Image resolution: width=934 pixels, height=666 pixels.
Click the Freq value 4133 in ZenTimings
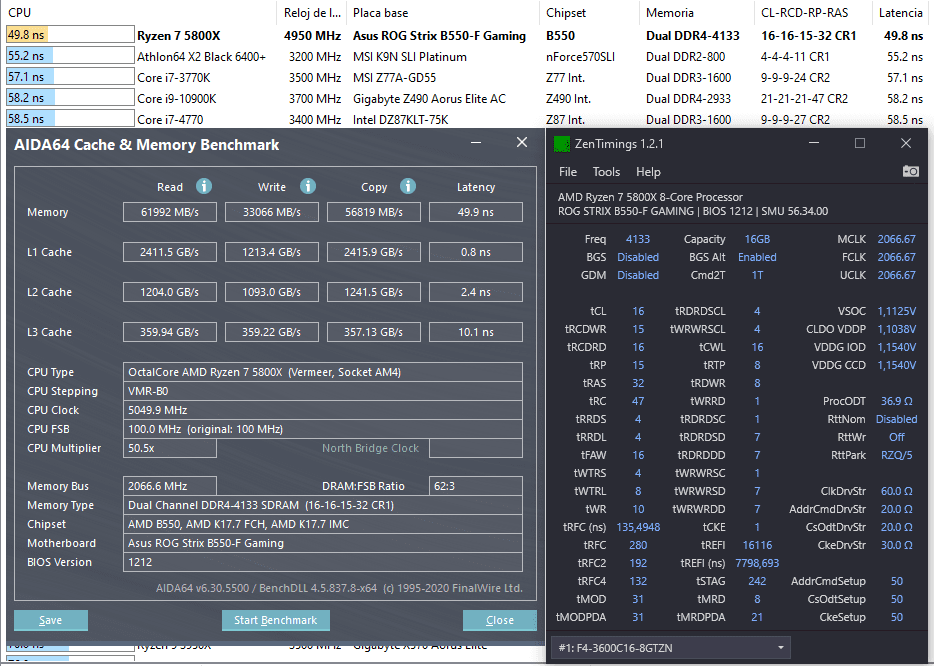click(x=637, y=239)
